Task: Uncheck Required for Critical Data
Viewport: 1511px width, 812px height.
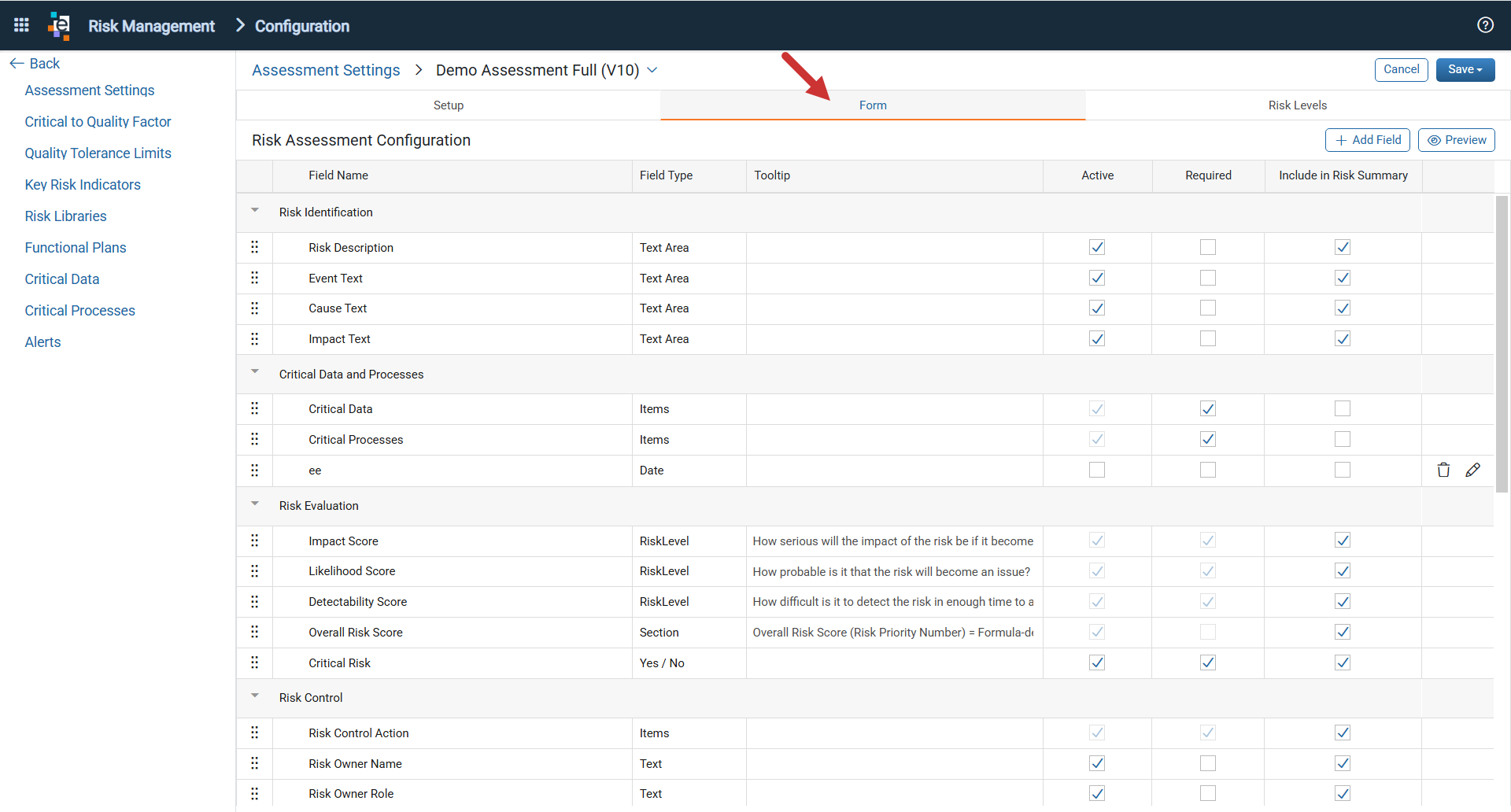Action: pos(1208,408)
